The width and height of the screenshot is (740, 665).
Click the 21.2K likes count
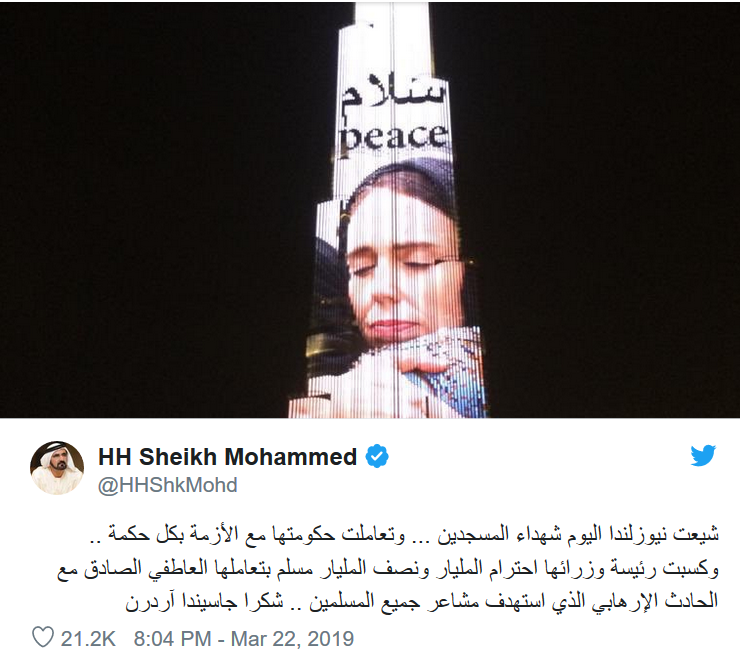[88, 639]
